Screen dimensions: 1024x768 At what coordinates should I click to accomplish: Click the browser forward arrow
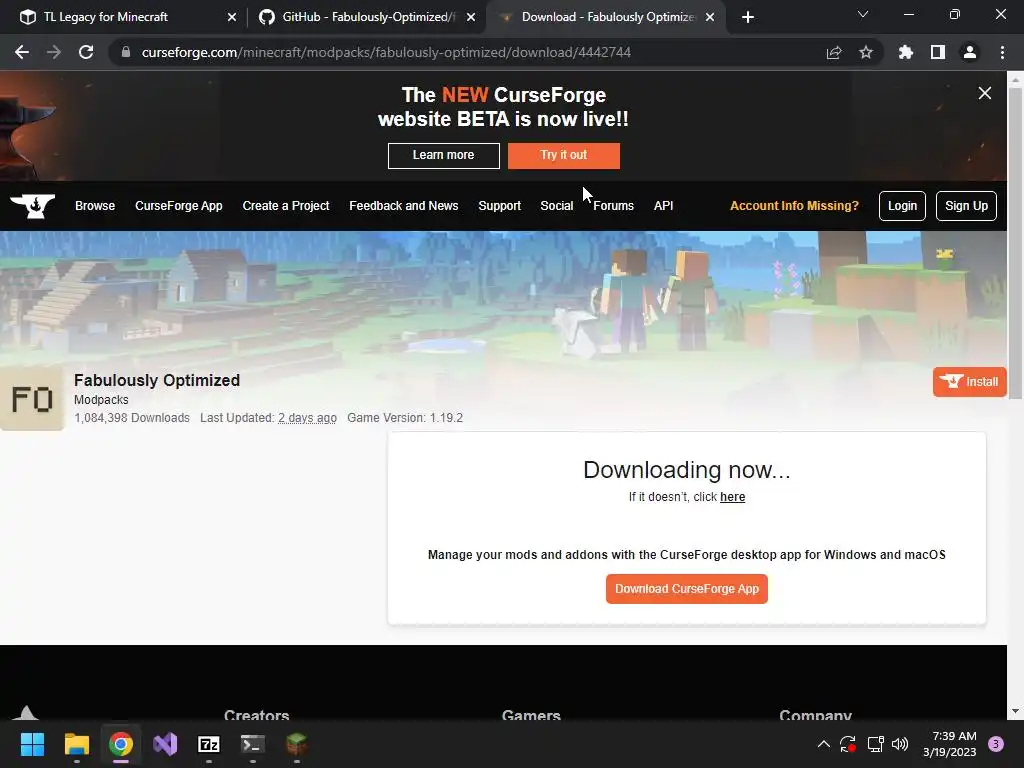pyautogui.click(x=54, y=52)
